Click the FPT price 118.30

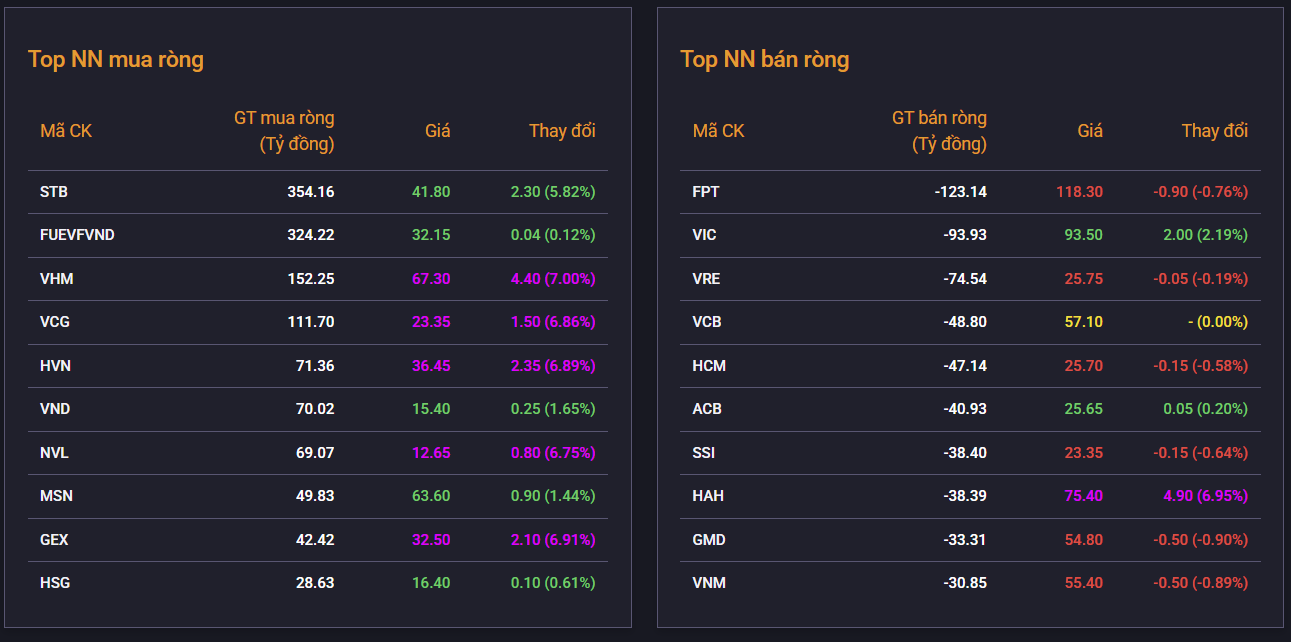coord(1079,192)
